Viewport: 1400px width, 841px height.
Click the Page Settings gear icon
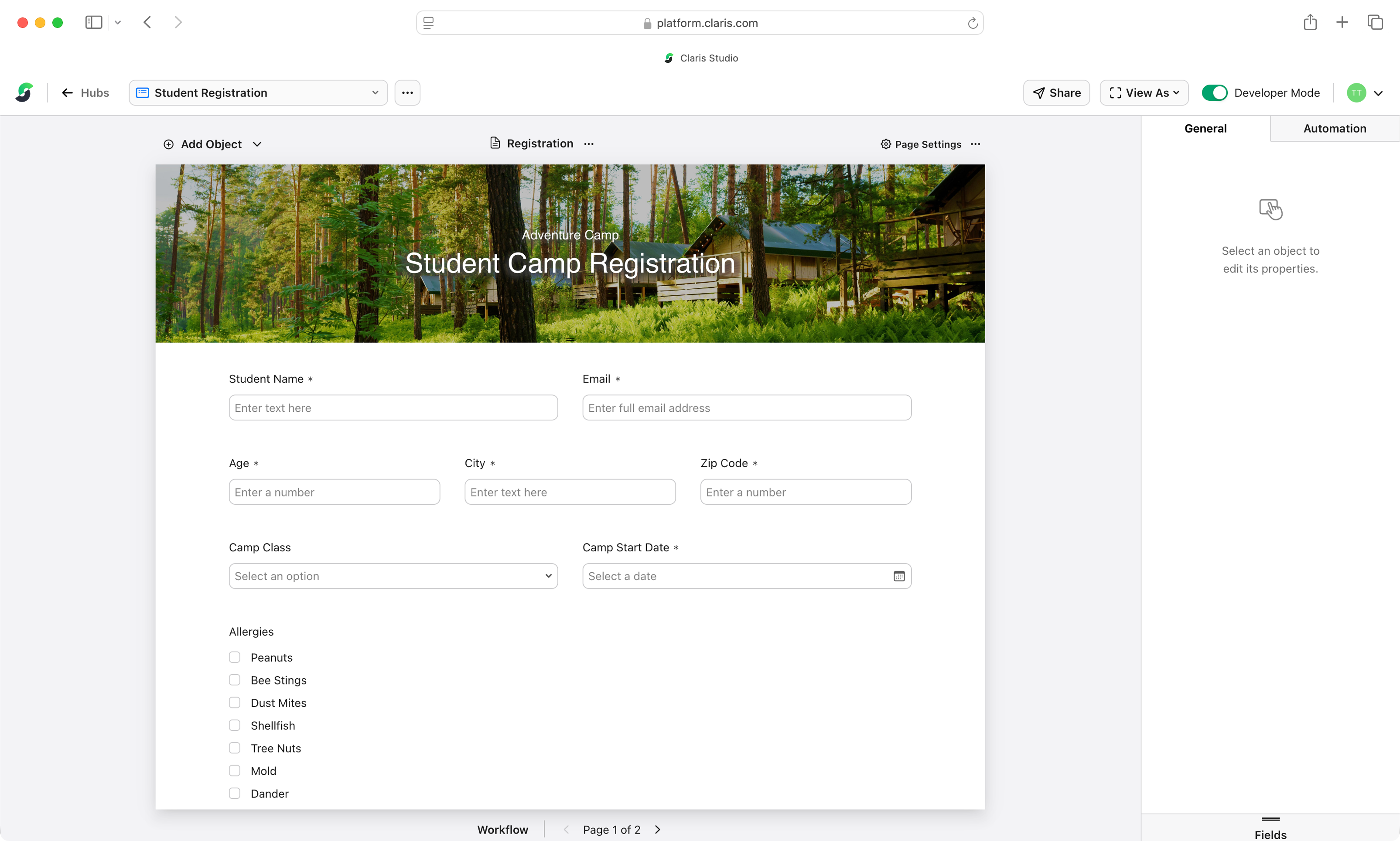point(885,144)
